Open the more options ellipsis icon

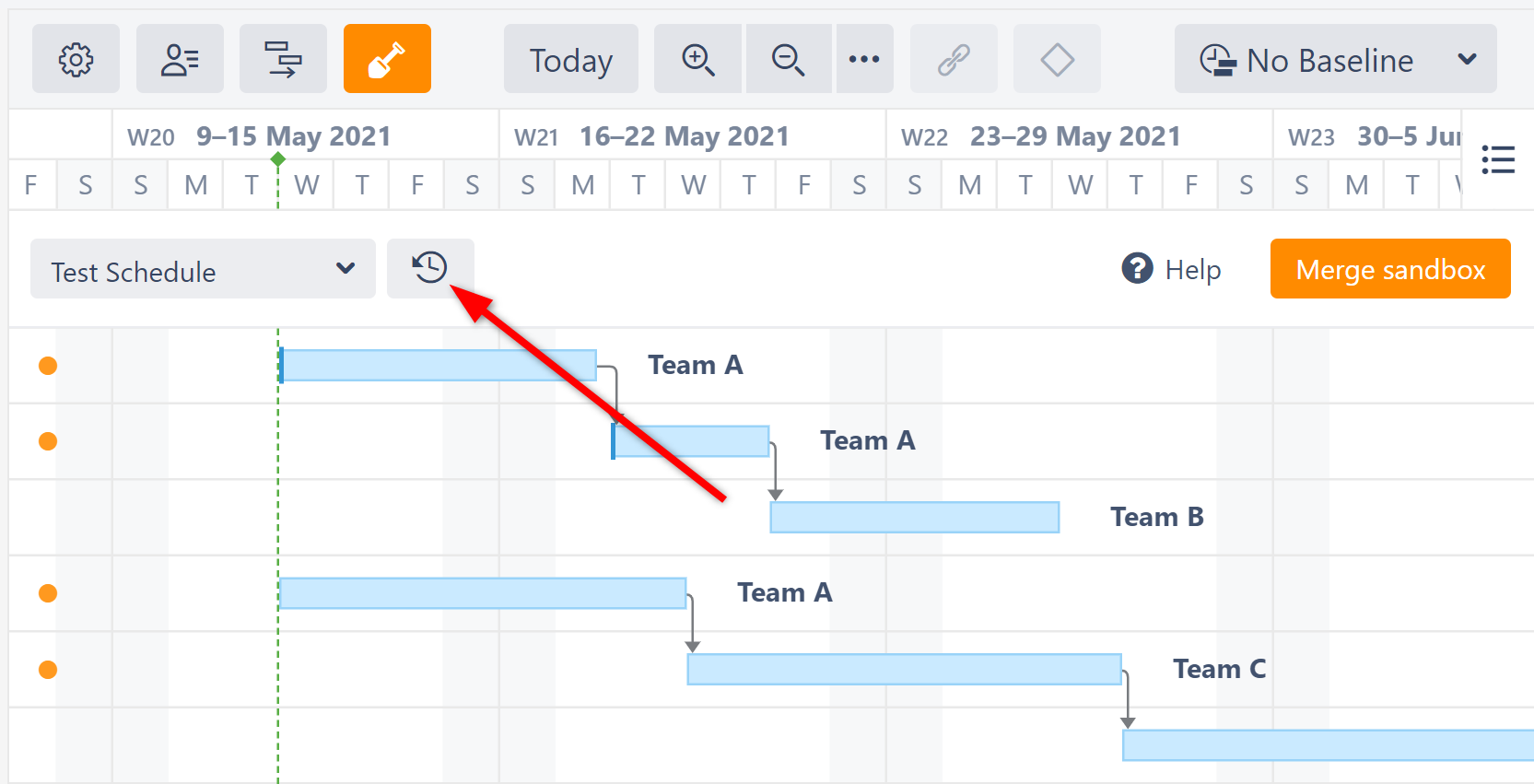[x=864, y=59]
